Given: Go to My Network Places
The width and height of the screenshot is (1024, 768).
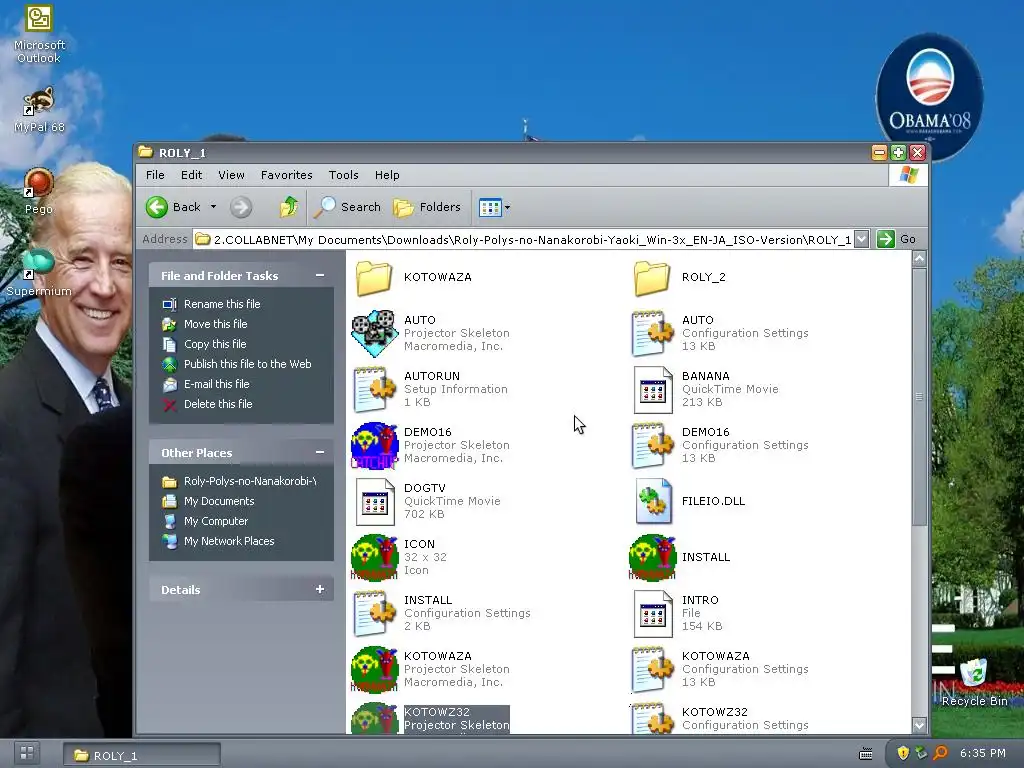Looking at the screenshot, I should 229,541.
